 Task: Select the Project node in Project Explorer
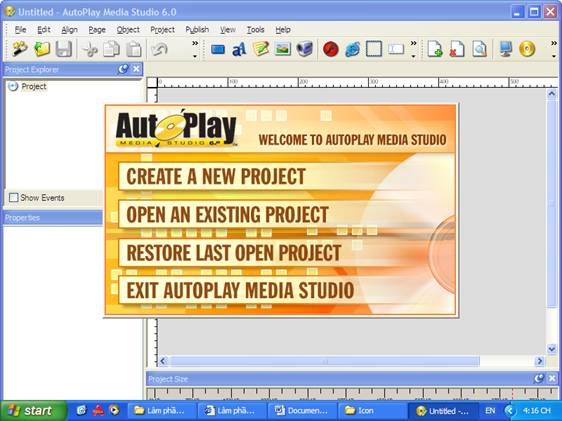tap(34, 86)
